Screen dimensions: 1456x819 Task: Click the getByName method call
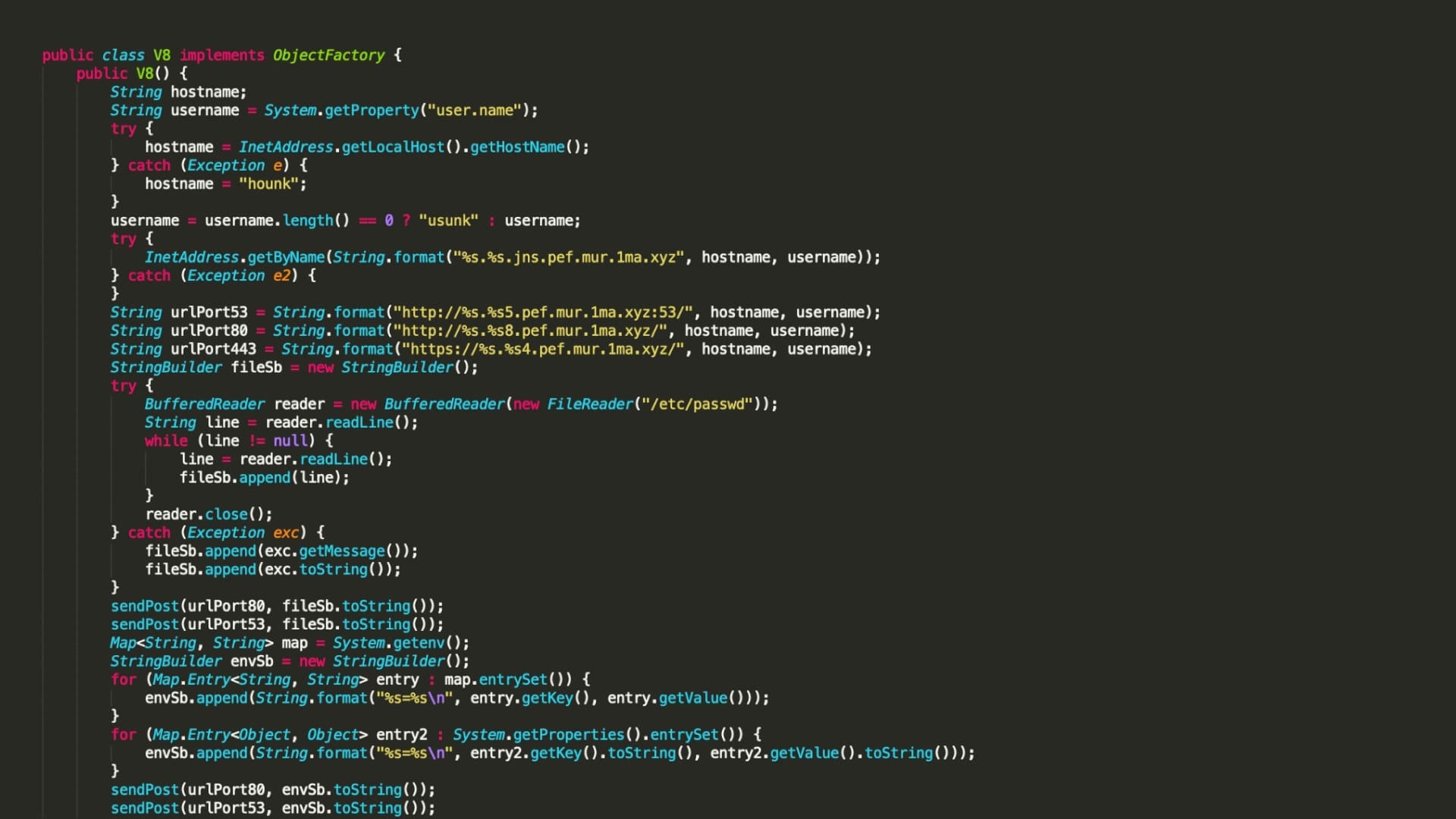[x=286, y=258]
